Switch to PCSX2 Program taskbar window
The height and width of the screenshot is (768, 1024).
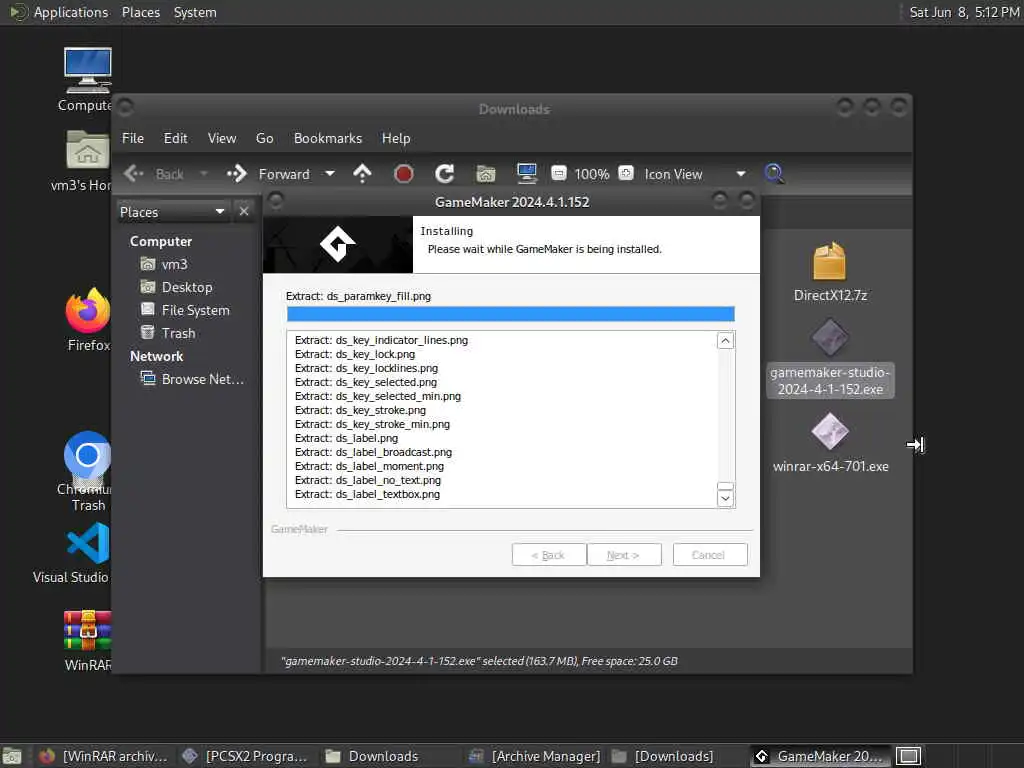tap(245, 756)
